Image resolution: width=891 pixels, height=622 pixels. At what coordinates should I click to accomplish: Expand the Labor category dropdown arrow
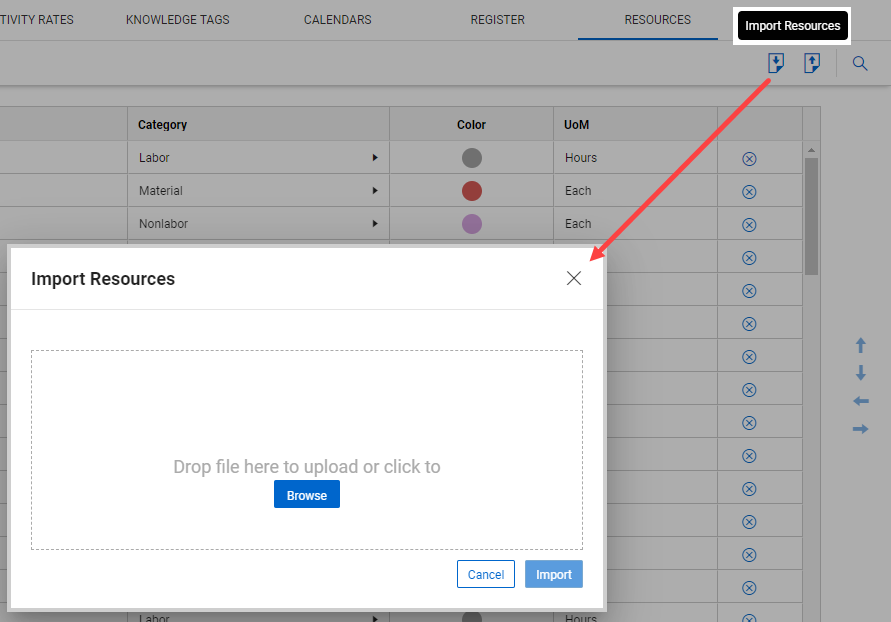375,157
